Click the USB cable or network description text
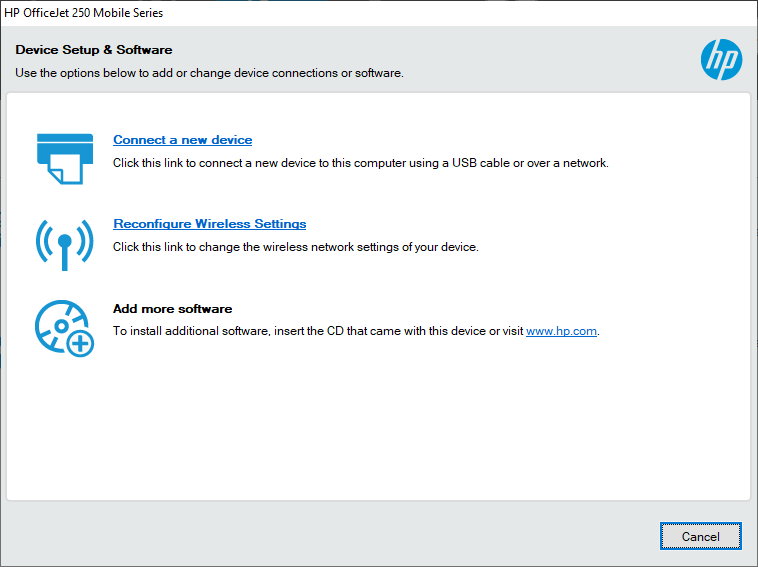758x567 pixels. (360, 162)
